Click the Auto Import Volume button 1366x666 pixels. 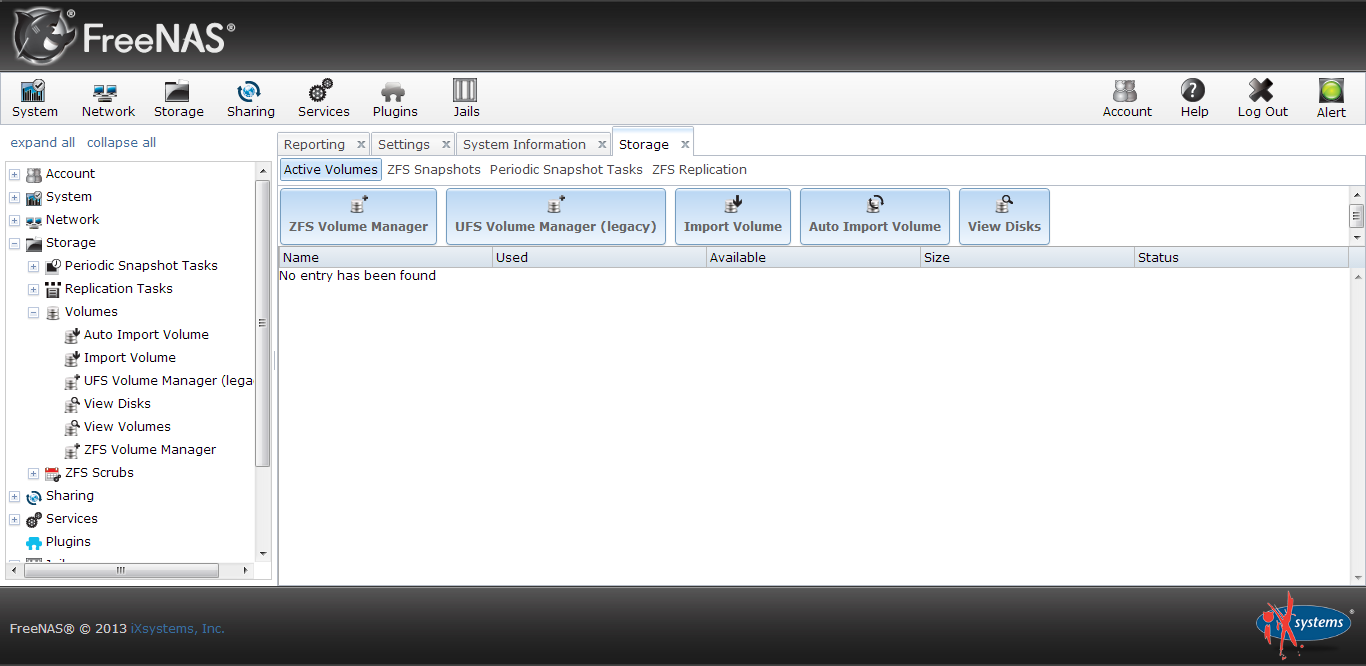click(875, 216)
